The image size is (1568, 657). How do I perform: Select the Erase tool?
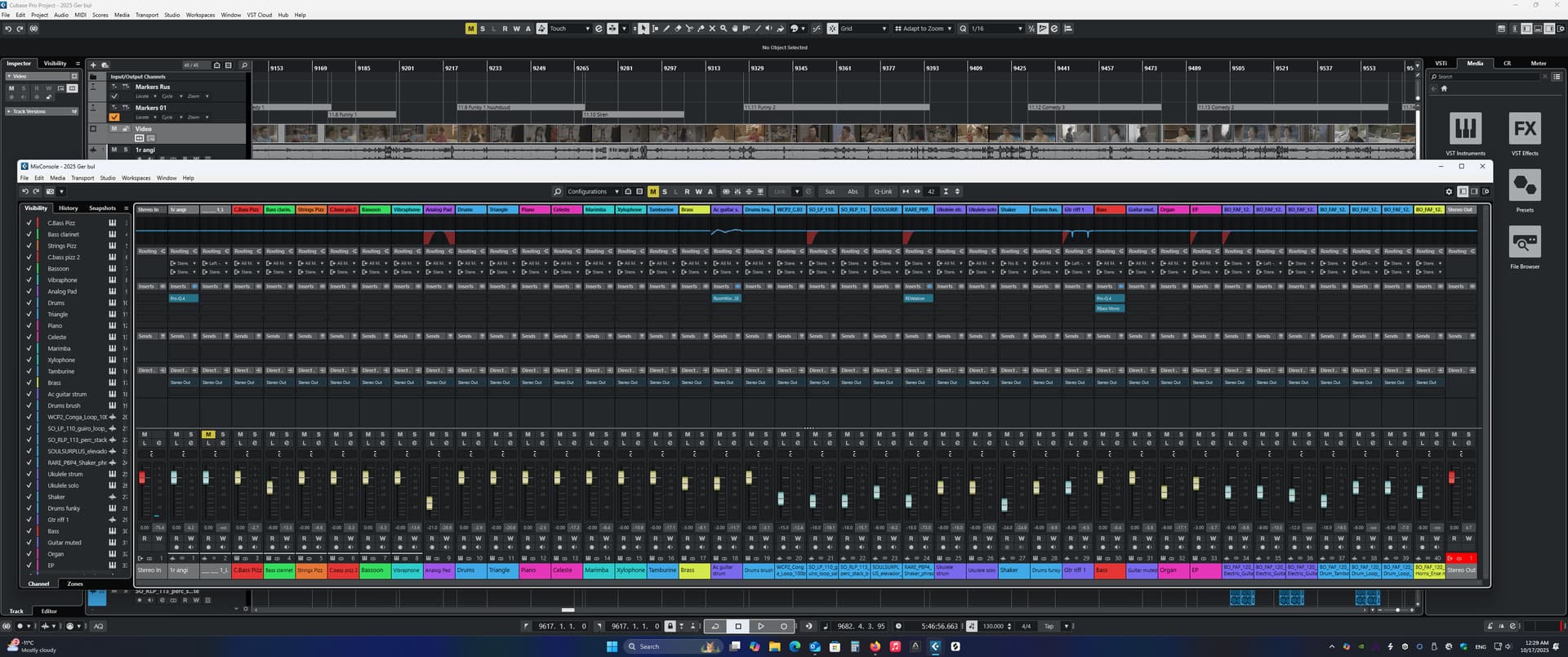click(x=677, y=29)
